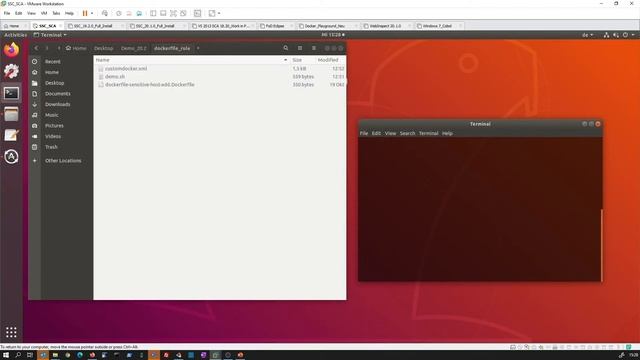Select Documents in Files sidebar
The image size is (640, 360).
(60, 93)
